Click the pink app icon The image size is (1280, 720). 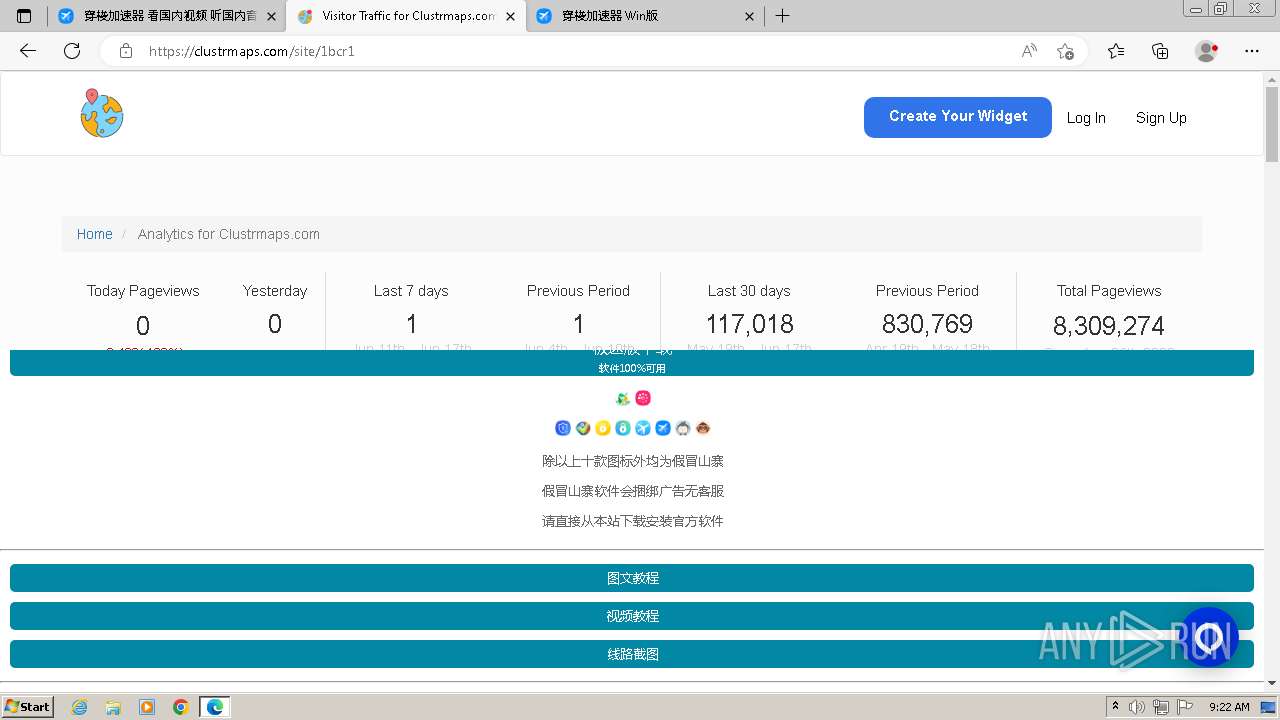click(x=643, y=398)
